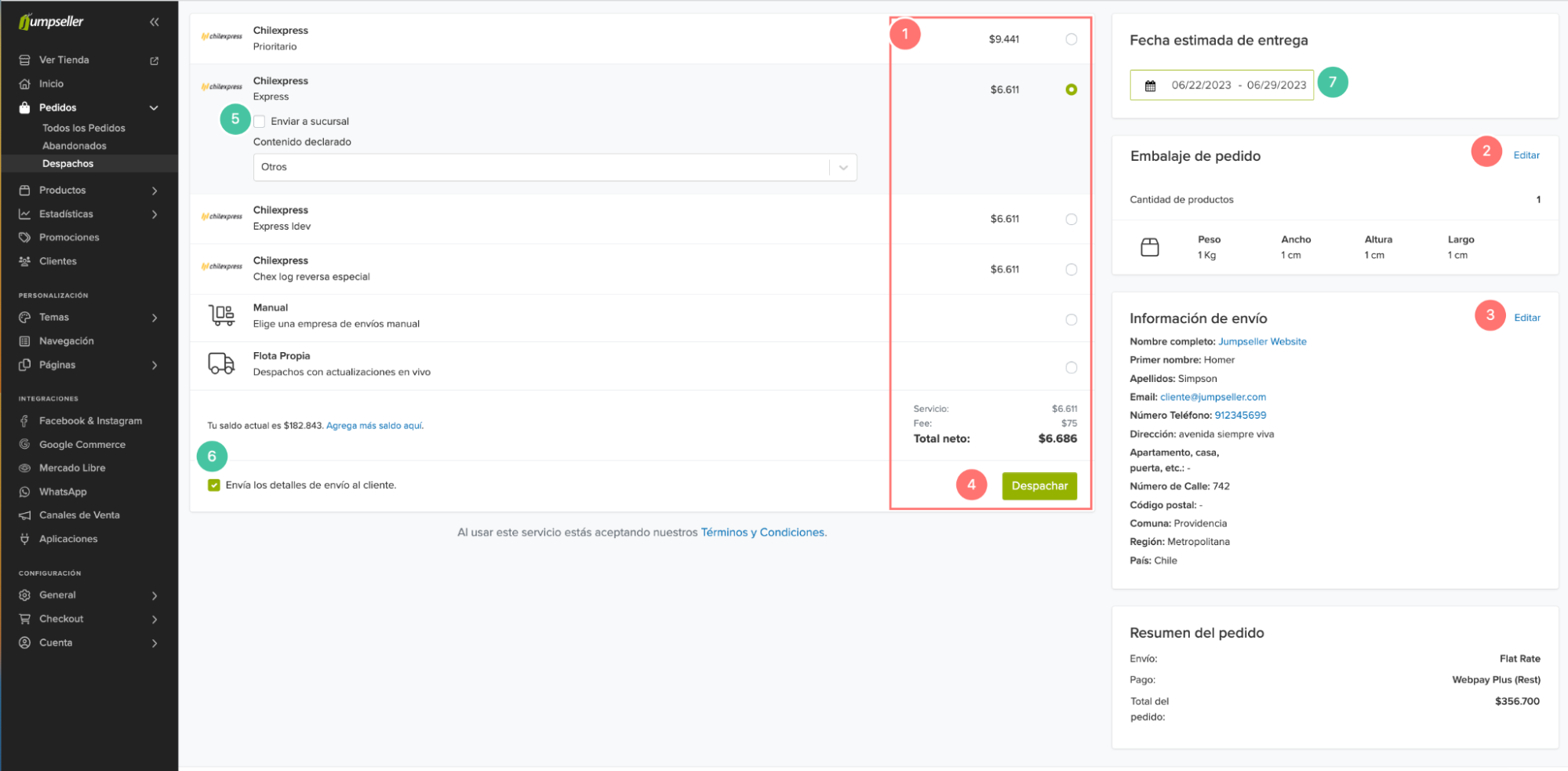The image size is (1568, 771).
Task: Click the Promociones tag icon
Action: click(25, 238)
